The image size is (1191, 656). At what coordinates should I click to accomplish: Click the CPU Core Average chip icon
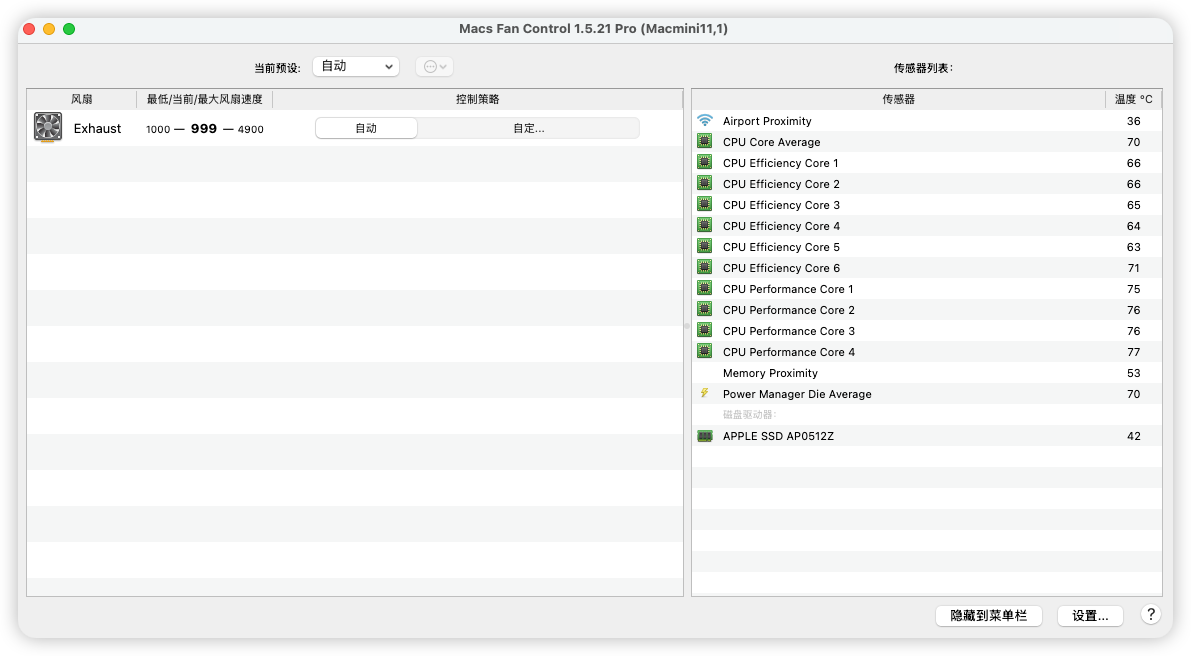tap(705, 142)
